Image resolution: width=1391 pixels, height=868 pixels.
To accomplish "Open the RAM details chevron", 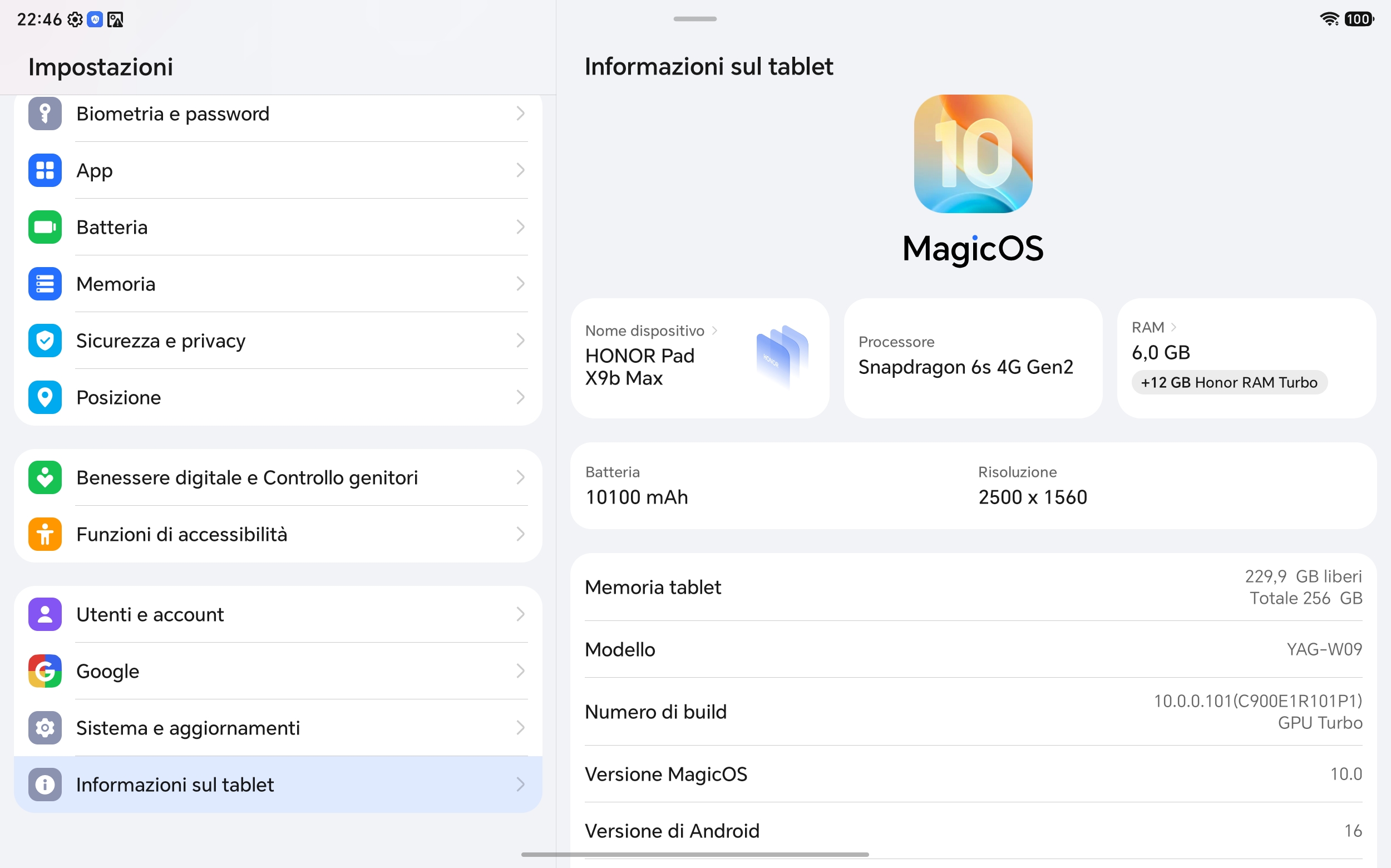I will (1174, 327).
